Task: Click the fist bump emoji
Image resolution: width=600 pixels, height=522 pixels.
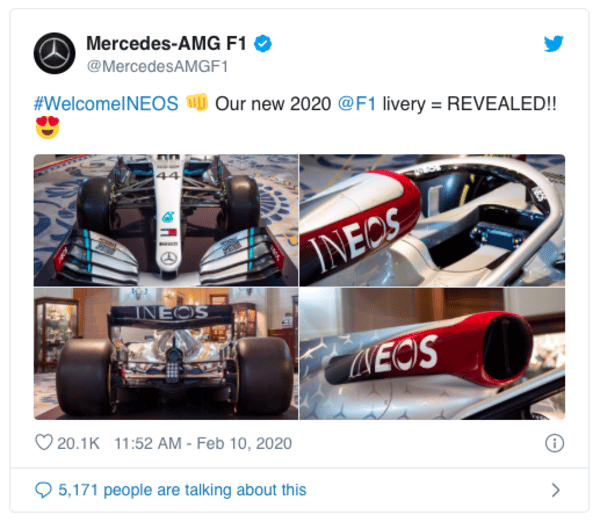Action: click(197, 103)
